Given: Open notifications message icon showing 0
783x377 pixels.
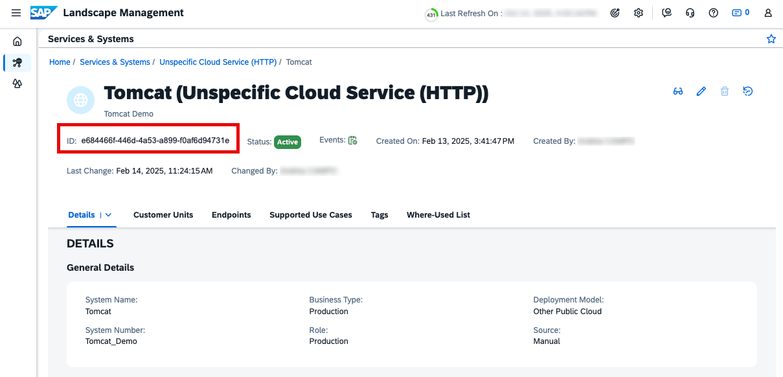Looking at the screenshot, I should click(x=741, y=13).
